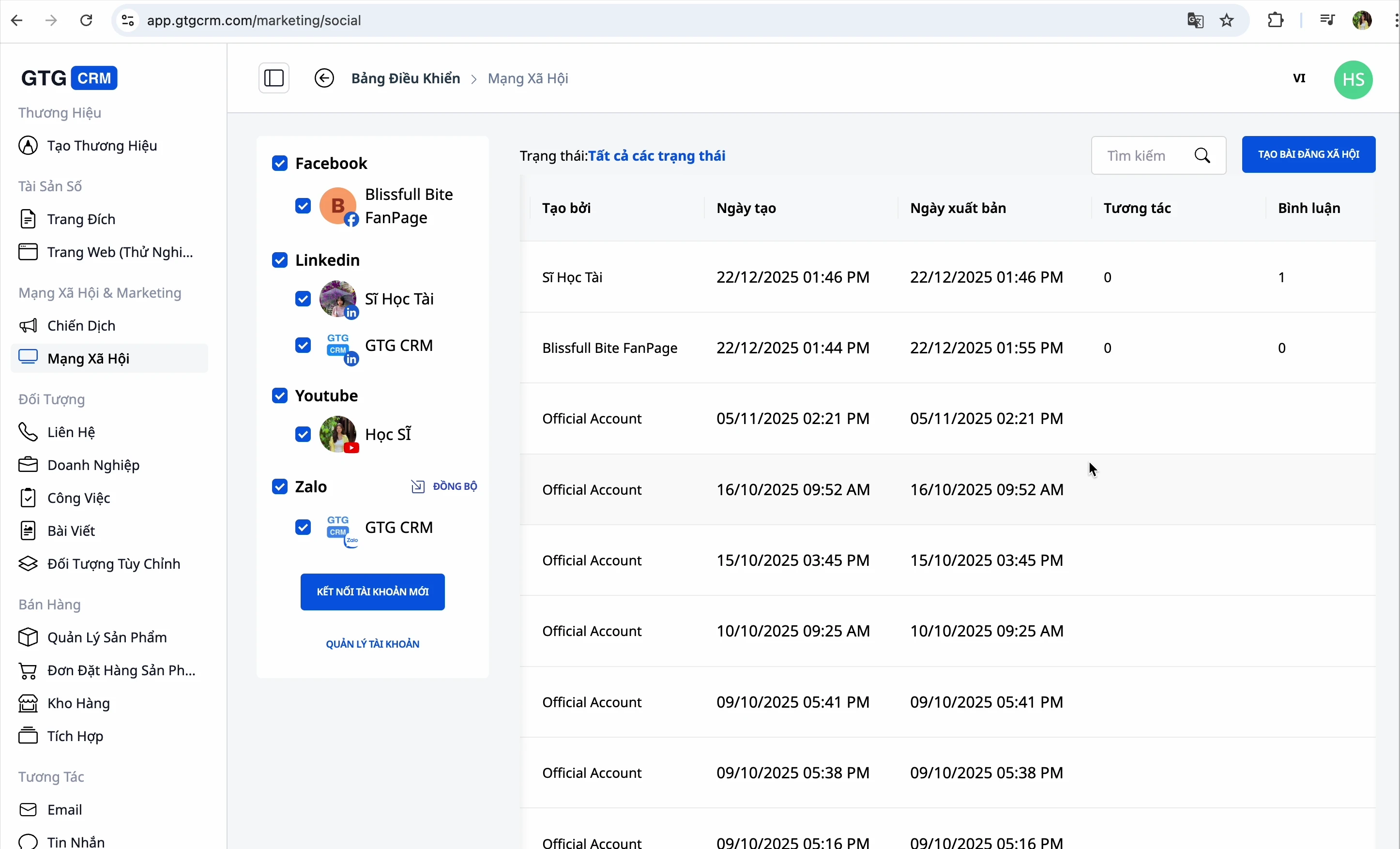Viewport: 1400px width, 849px height.
Task: Select Bài Viết in sidebar menu
Action: point(71,531)
